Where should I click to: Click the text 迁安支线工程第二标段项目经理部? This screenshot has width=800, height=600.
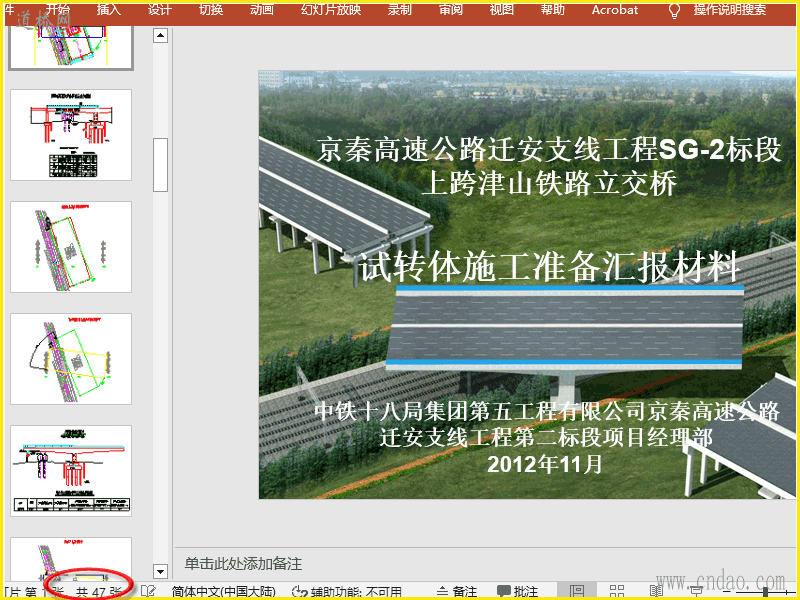(546, 437)
